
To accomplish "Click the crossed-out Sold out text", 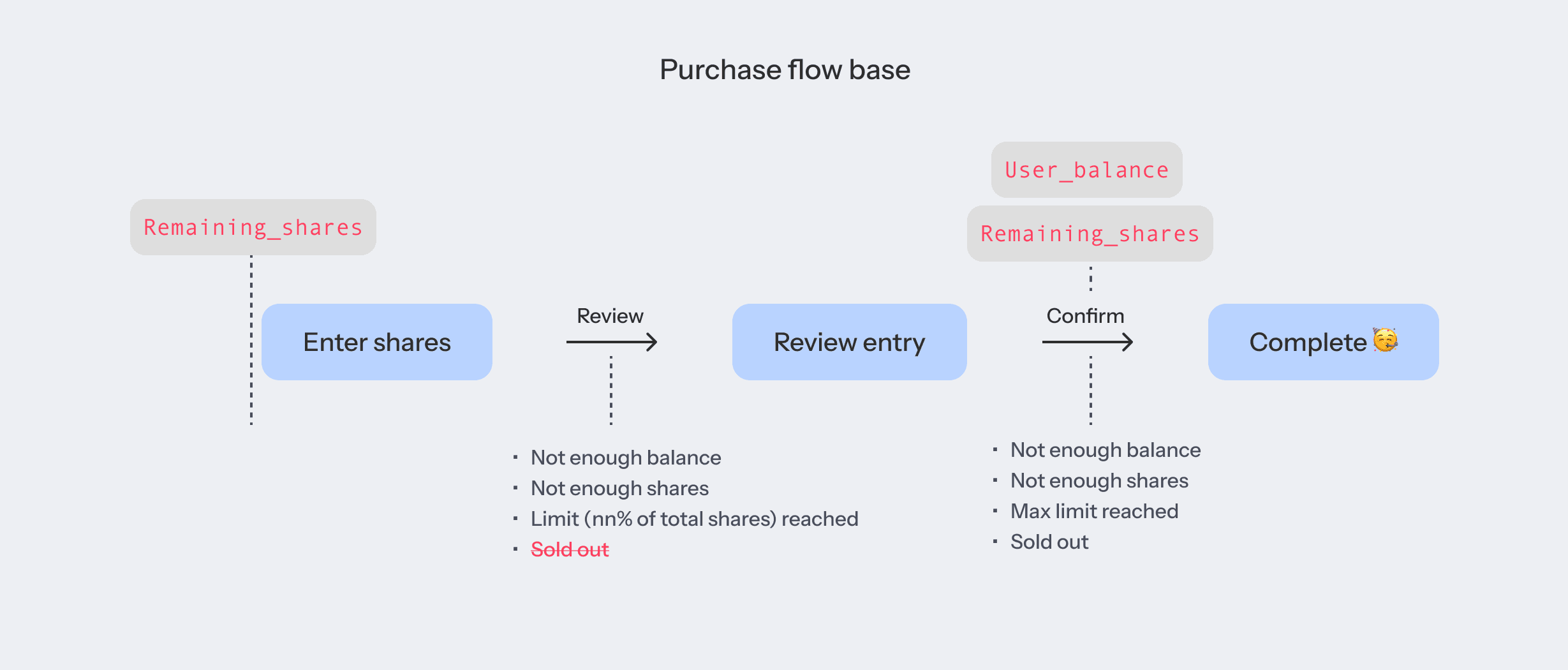I will coord(570,549).
